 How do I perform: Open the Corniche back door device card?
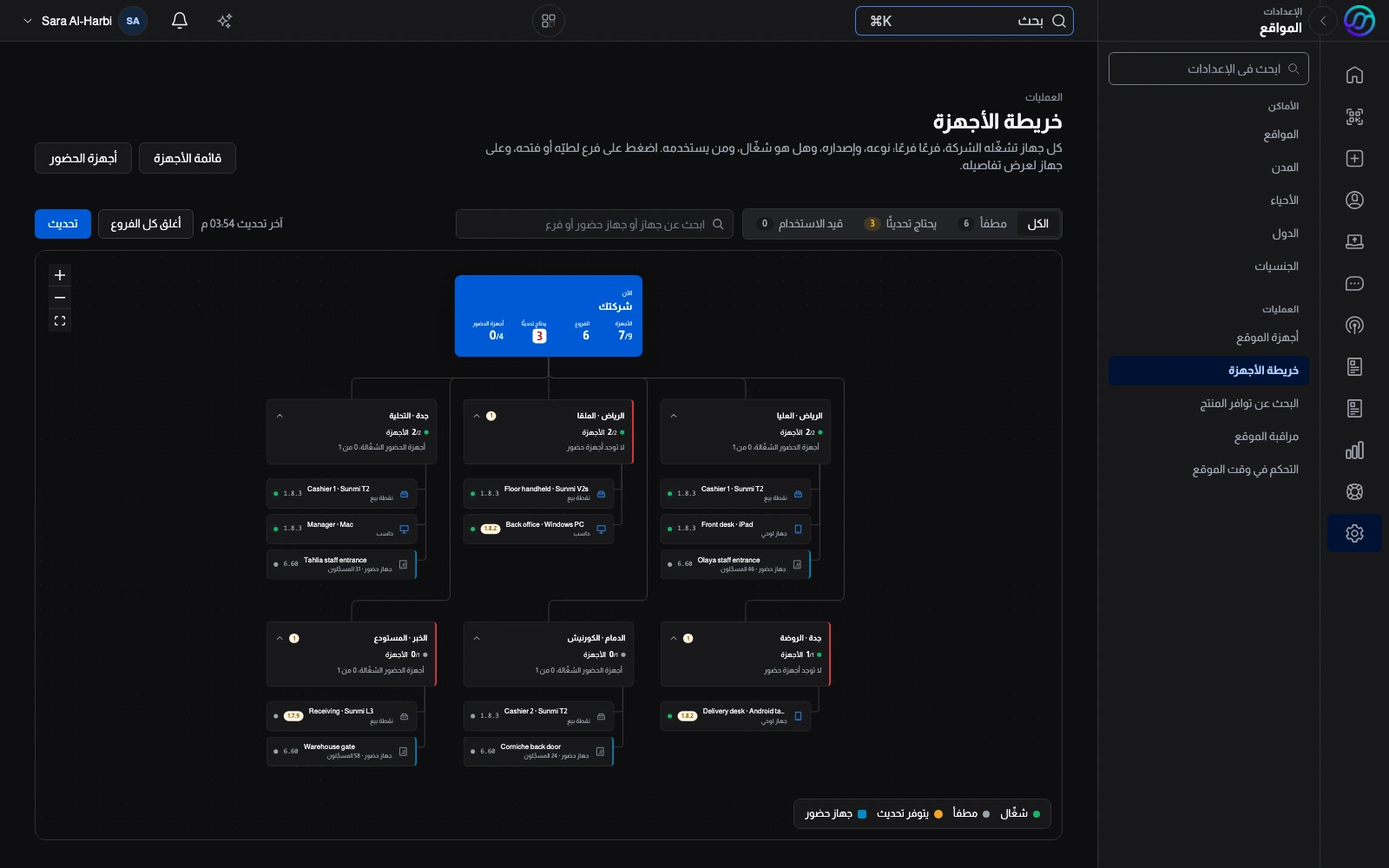pyautogui.click(x=538, y=751)
